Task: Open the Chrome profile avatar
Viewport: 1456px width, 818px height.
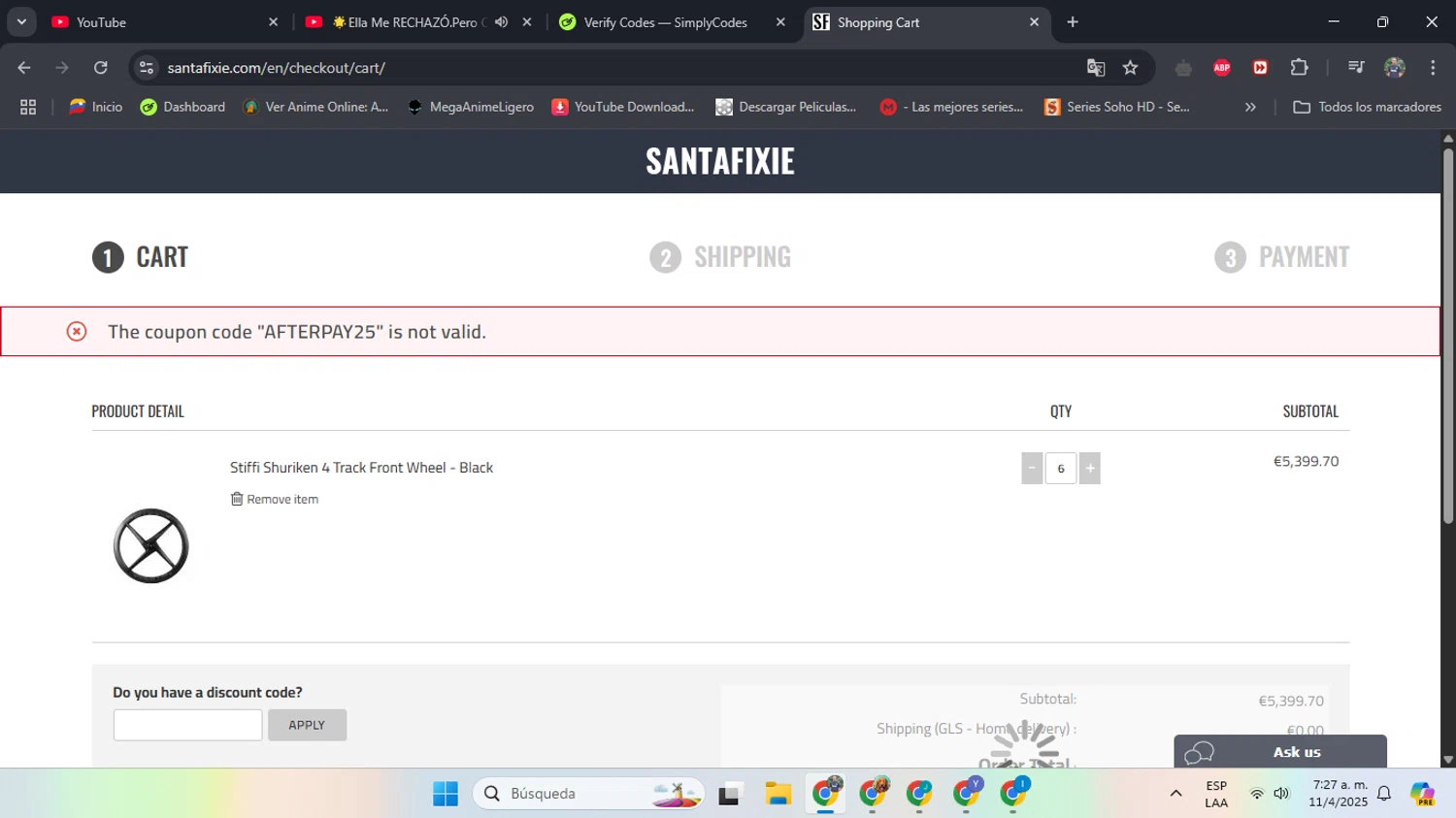Action: (x=1395, y=68)
